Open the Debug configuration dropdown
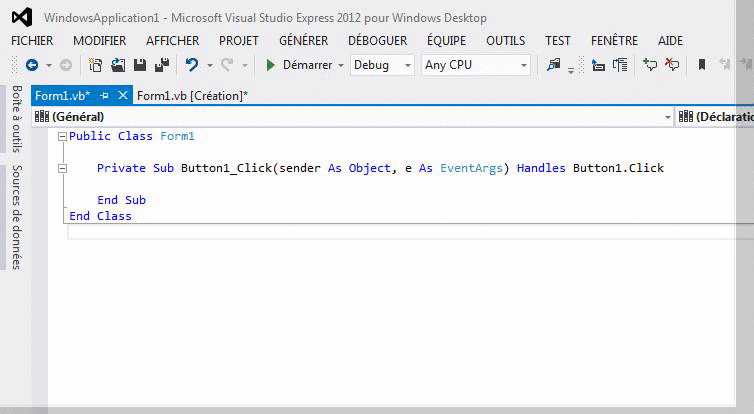This screenshot has height=414, width=754. click(382, 65)
